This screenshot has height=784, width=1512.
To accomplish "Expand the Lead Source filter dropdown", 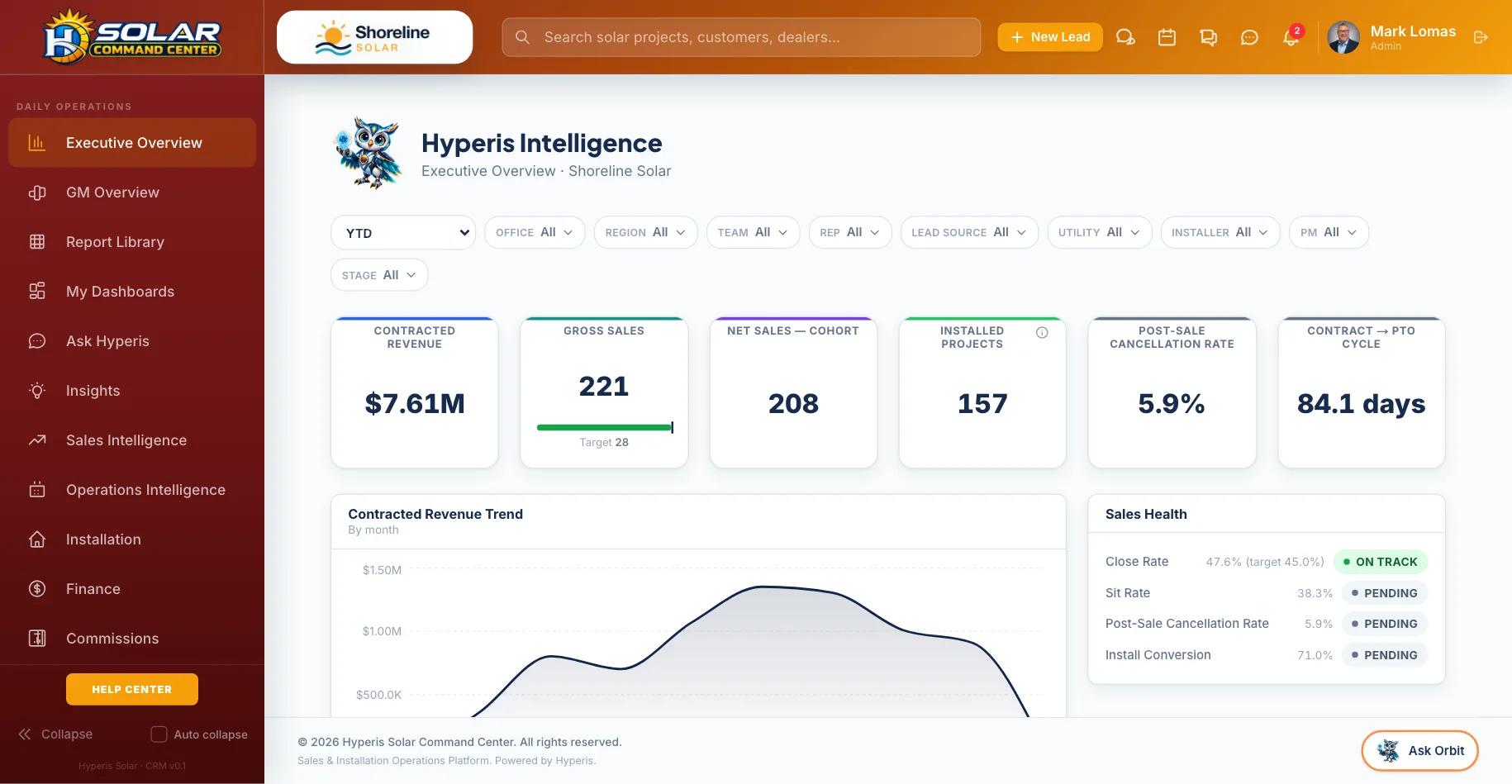I will point(969,232).
